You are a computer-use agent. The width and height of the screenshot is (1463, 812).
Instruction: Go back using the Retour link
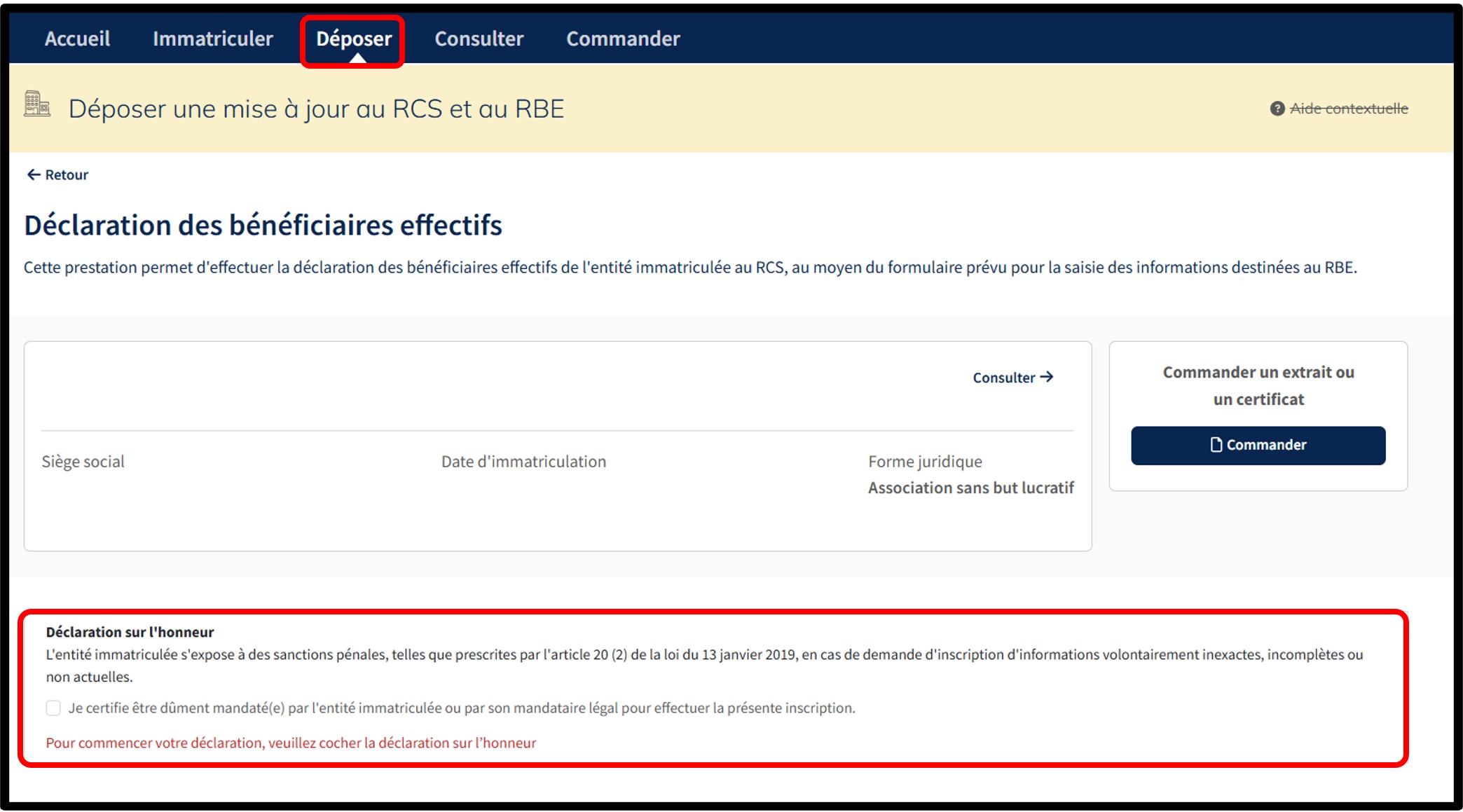pyautogui.click(x=67, y=174)
